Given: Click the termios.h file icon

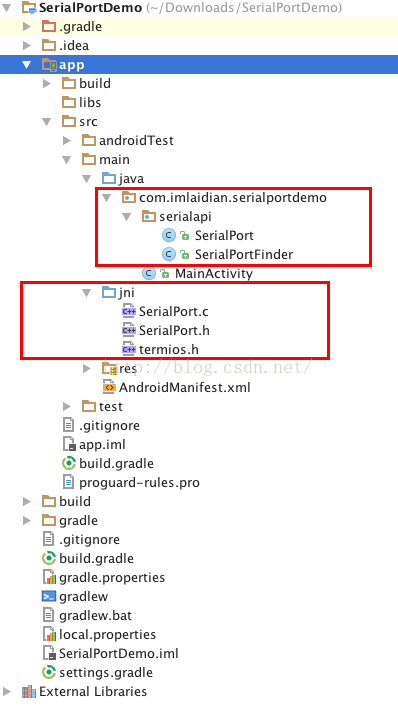Looking at the screenshot, I should pyautogui.click(x=129, y=349).
